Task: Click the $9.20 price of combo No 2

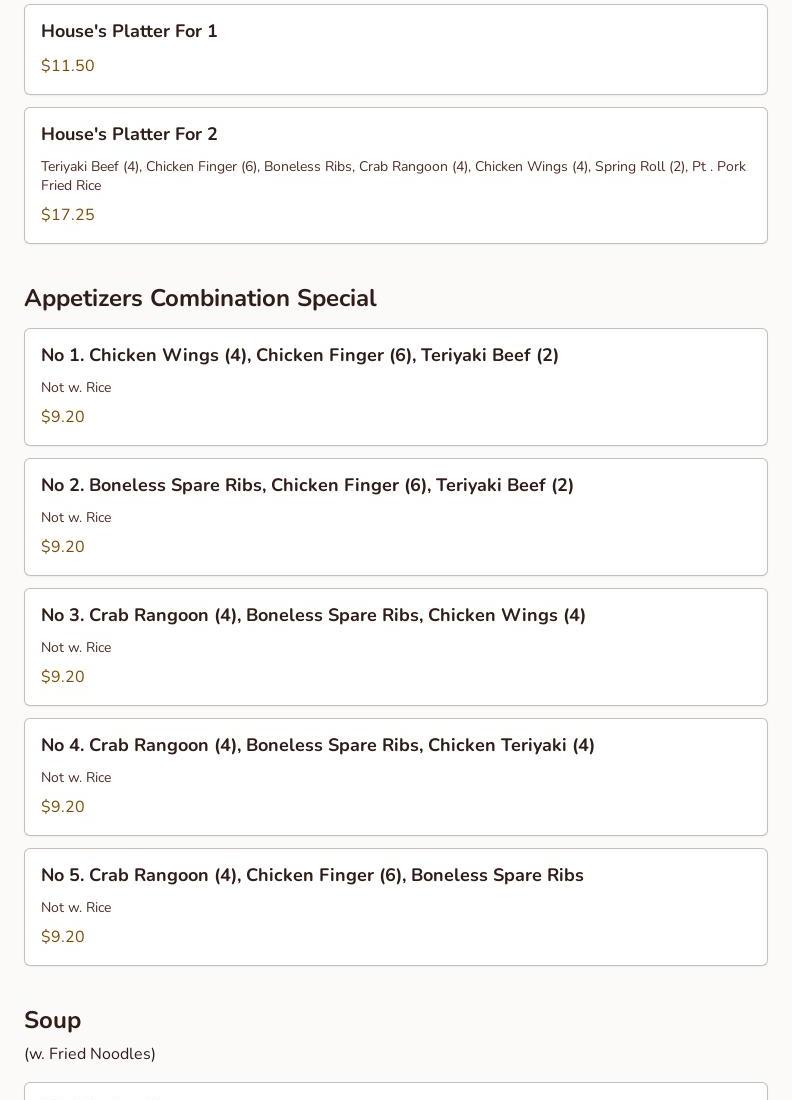Action: coord(63,547)
